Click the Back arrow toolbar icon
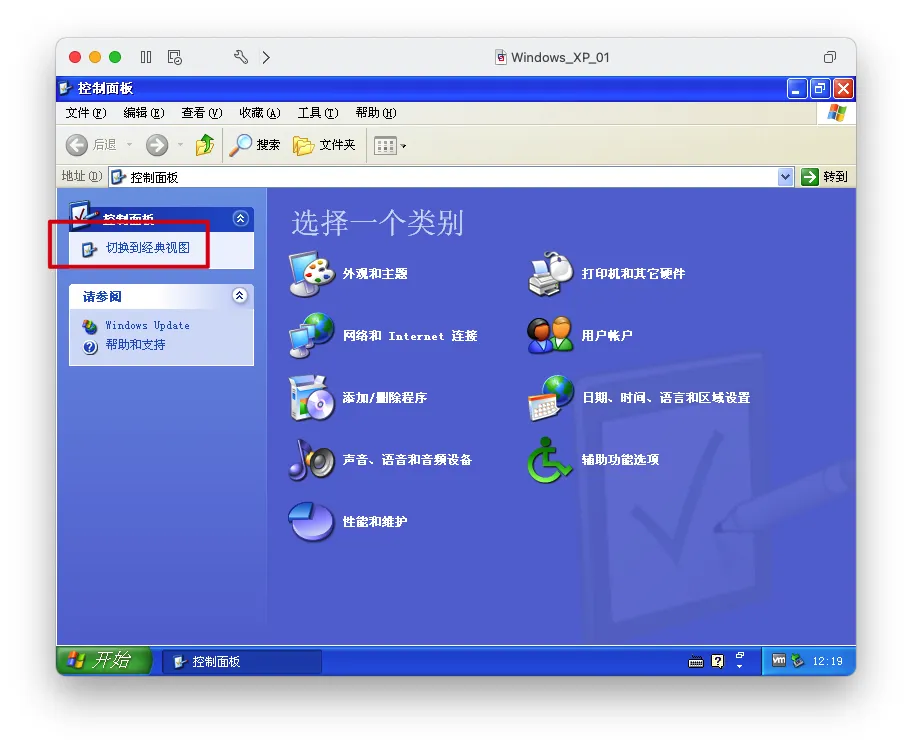The image size is (912, 750). click(76, 145)
